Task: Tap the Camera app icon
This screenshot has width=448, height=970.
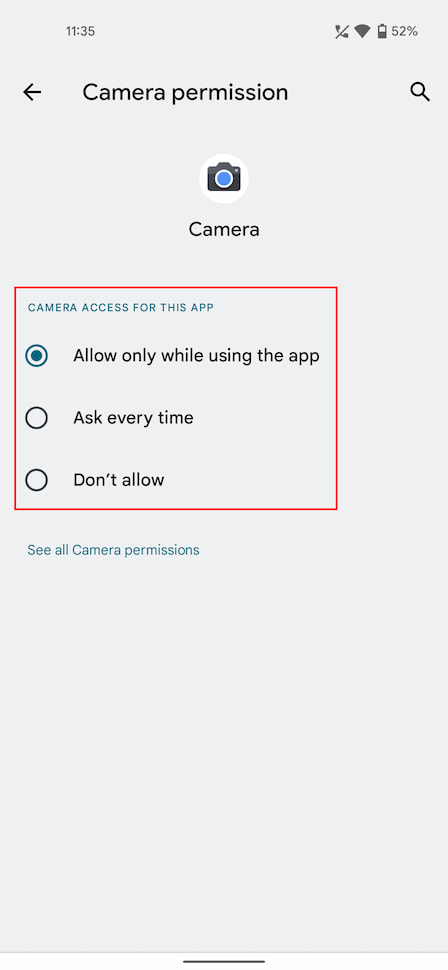Action: [x=224, y=178]
